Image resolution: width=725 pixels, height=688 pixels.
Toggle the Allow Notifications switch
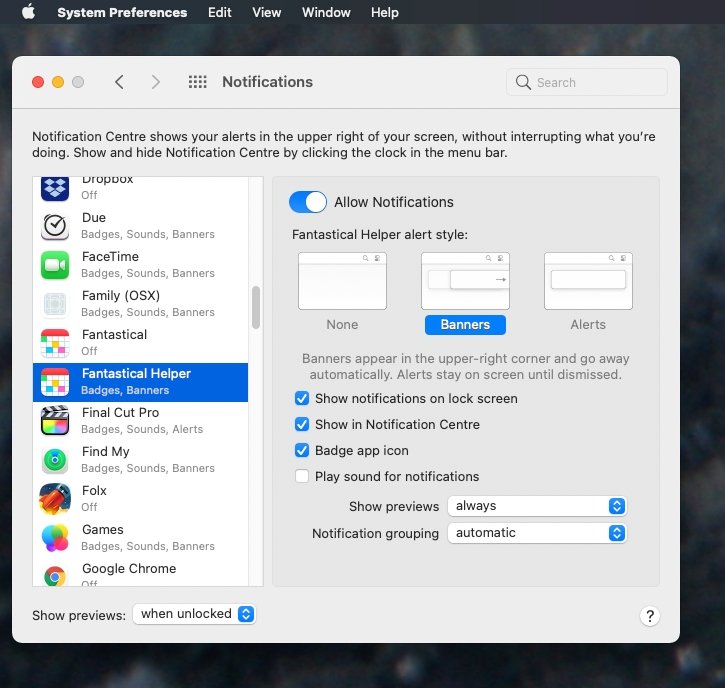click(x=307, y=202)
